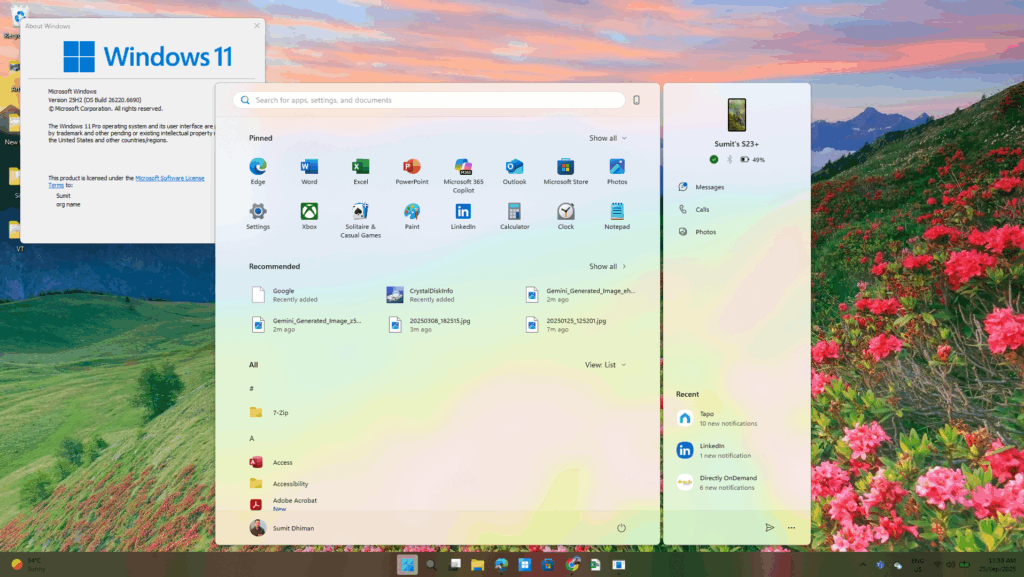Launch Microsoft 365 Copilot
Screen dimensions: 1024x577
point(463,168)
